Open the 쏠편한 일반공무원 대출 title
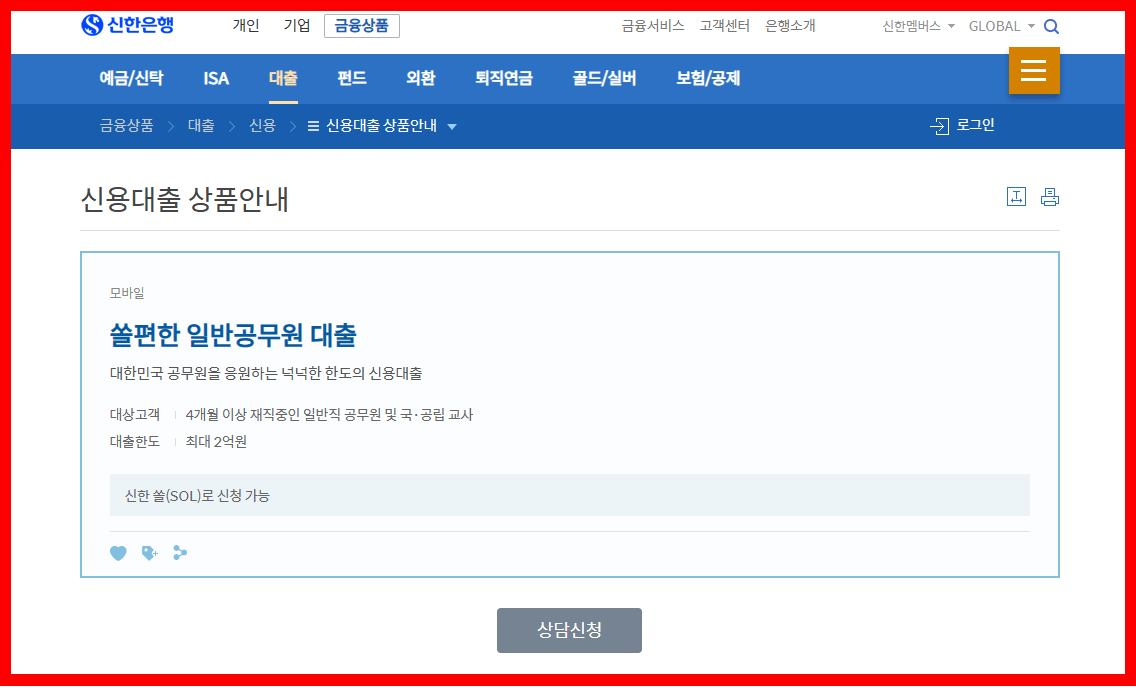Screen dimensions: 1136x688 pos(233,335)
